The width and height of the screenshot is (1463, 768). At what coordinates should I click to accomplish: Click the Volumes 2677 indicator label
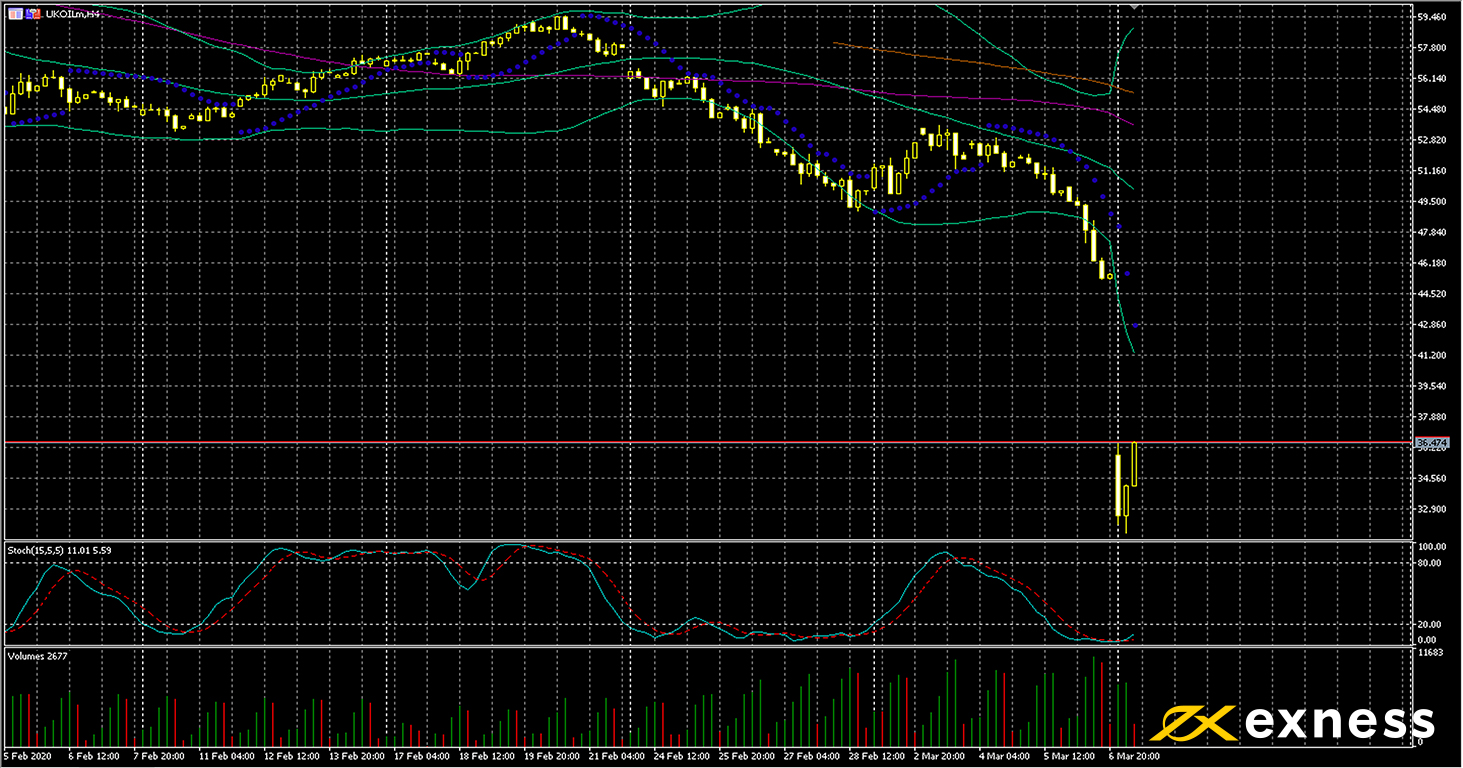36,656
